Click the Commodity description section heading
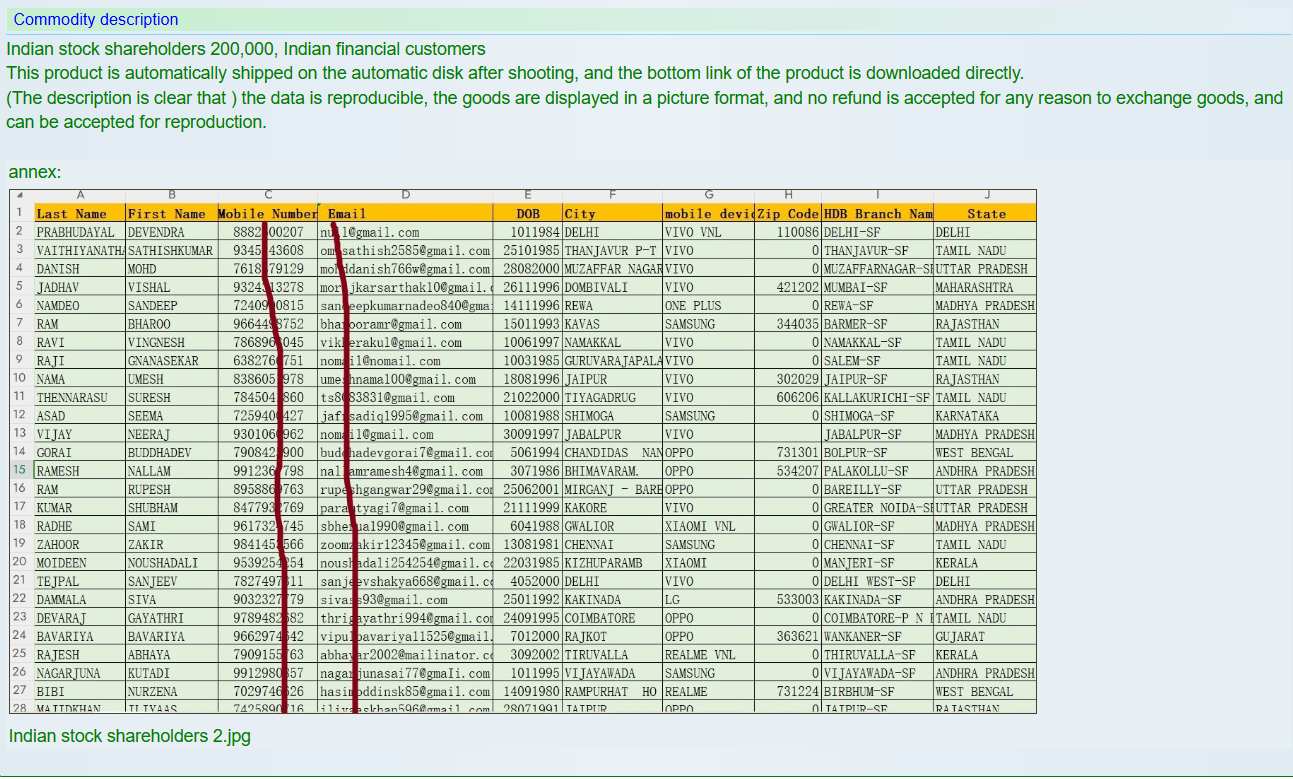The image size is (1293, 779). (x=96, y=20)
